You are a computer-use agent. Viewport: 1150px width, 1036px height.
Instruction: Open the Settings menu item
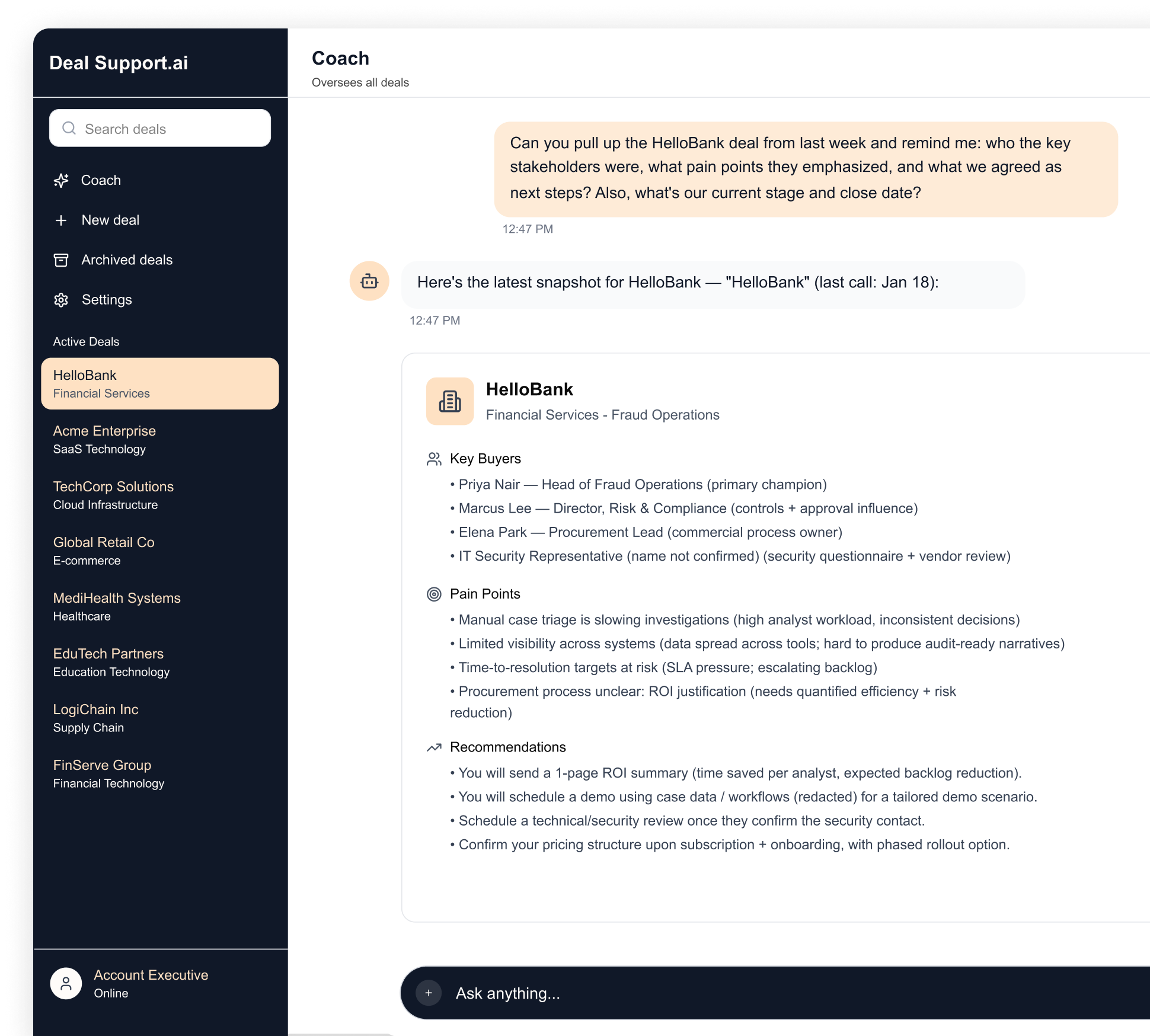pos(107,300)
